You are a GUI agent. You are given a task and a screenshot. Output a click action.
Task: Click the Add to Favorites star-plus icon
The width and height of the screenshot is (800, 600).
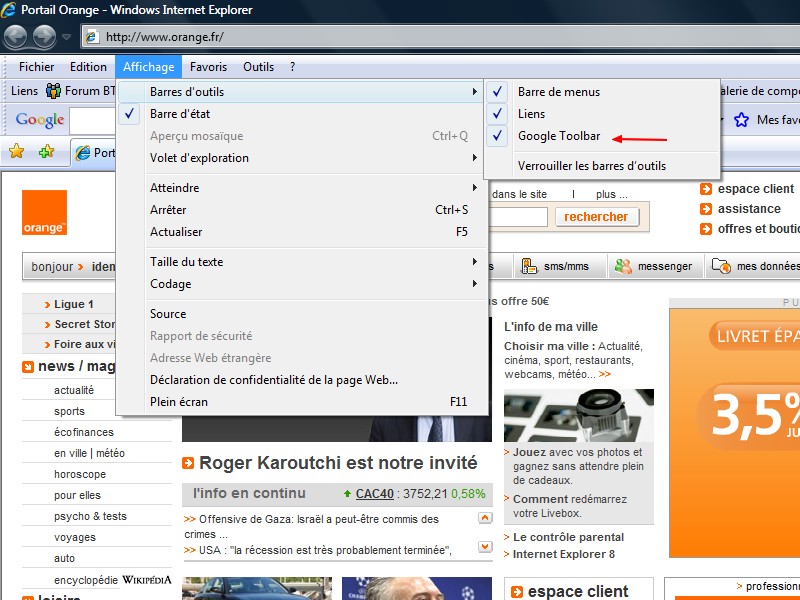[x=46, y=152]
